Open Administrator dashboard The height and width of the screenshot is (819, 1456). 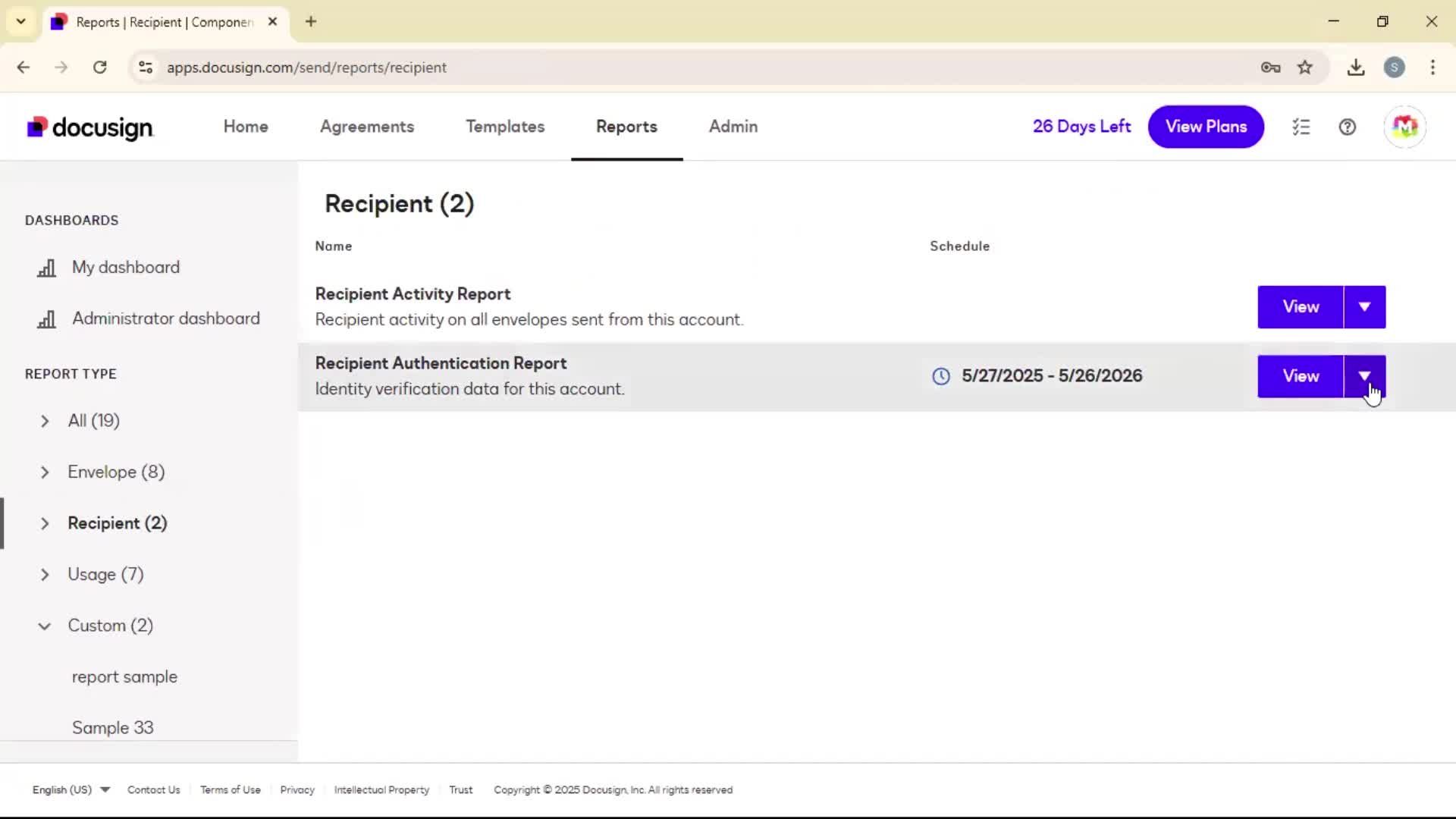click(x=166, y=318)
